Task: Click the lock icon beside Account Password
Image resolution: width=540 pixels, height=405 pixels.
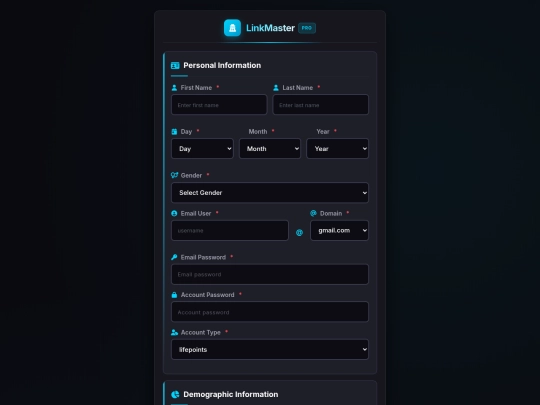Action: [x=174, y=295]
